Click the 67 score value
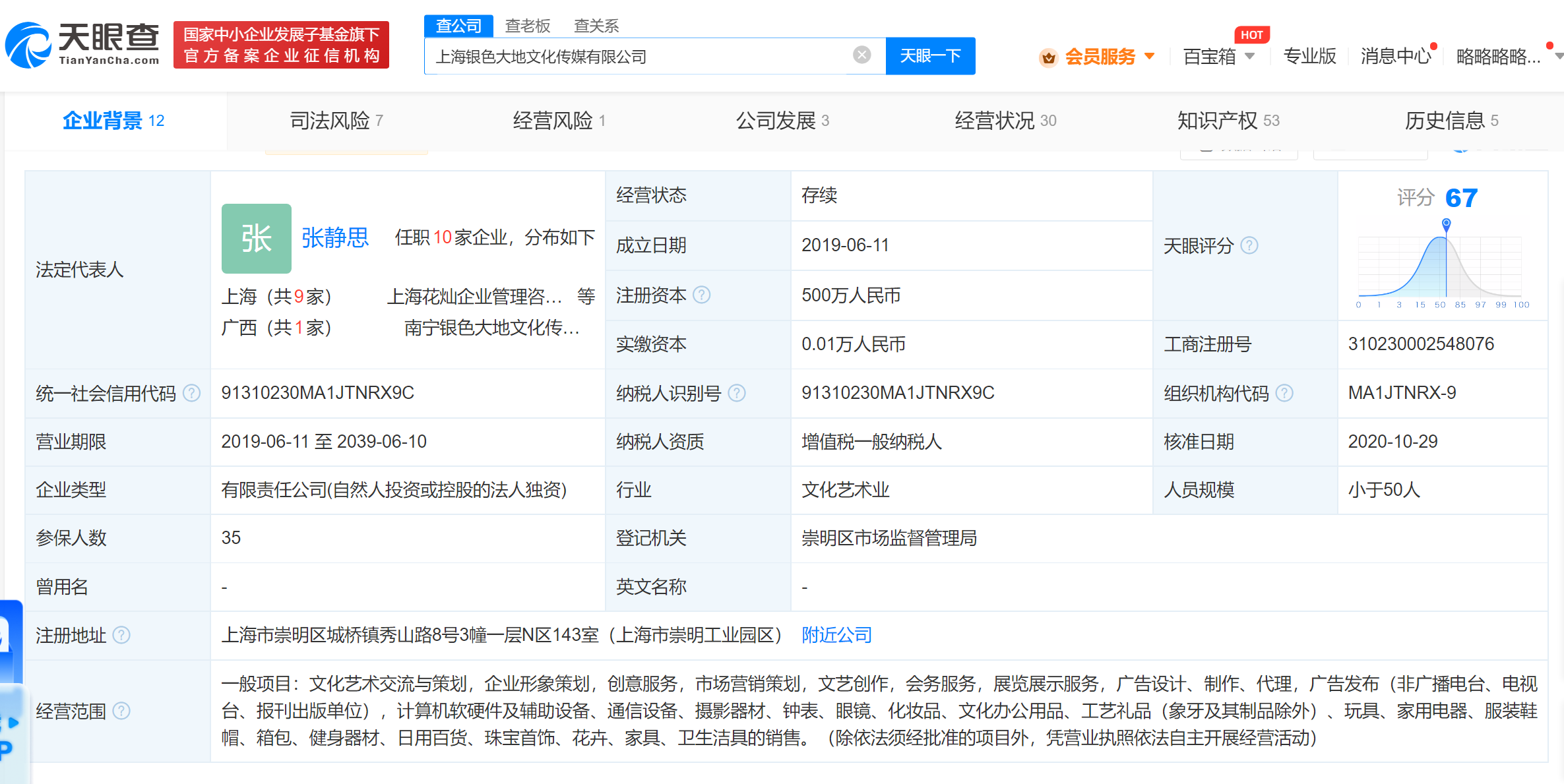The image size is (1564, 784). [x=1461, y=198]
